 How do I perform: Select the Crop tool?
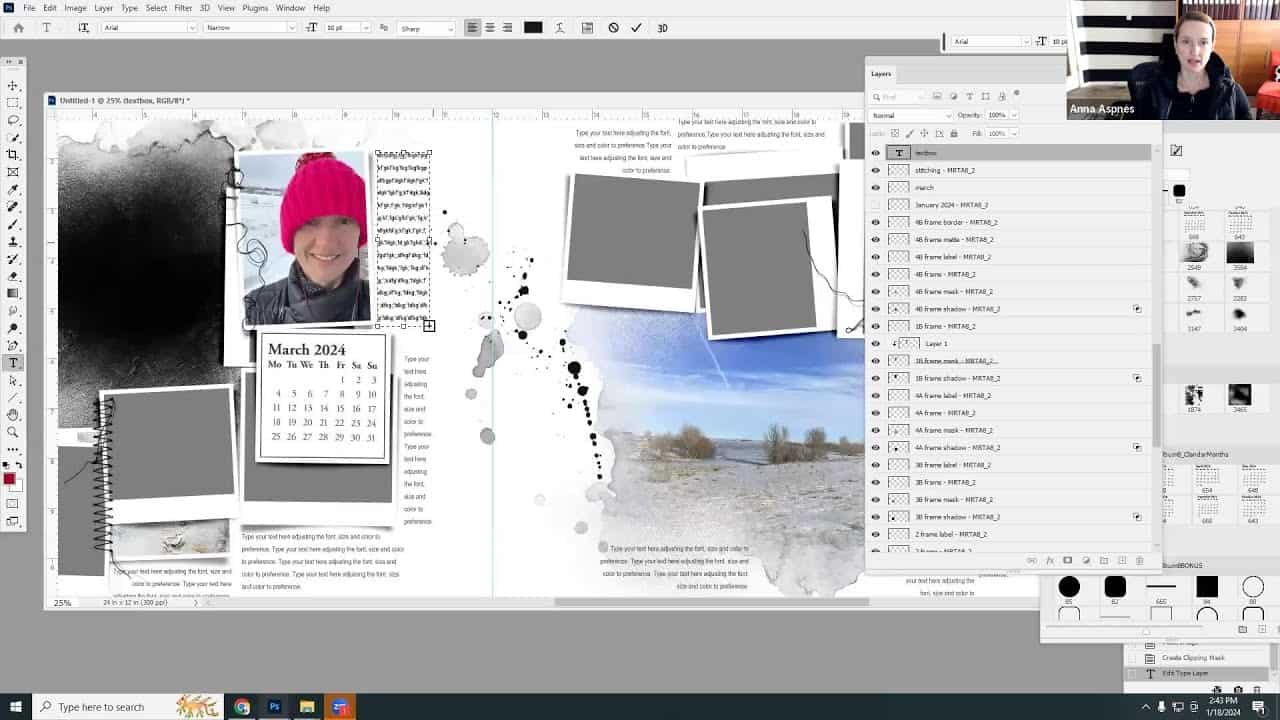pos(13,155)
